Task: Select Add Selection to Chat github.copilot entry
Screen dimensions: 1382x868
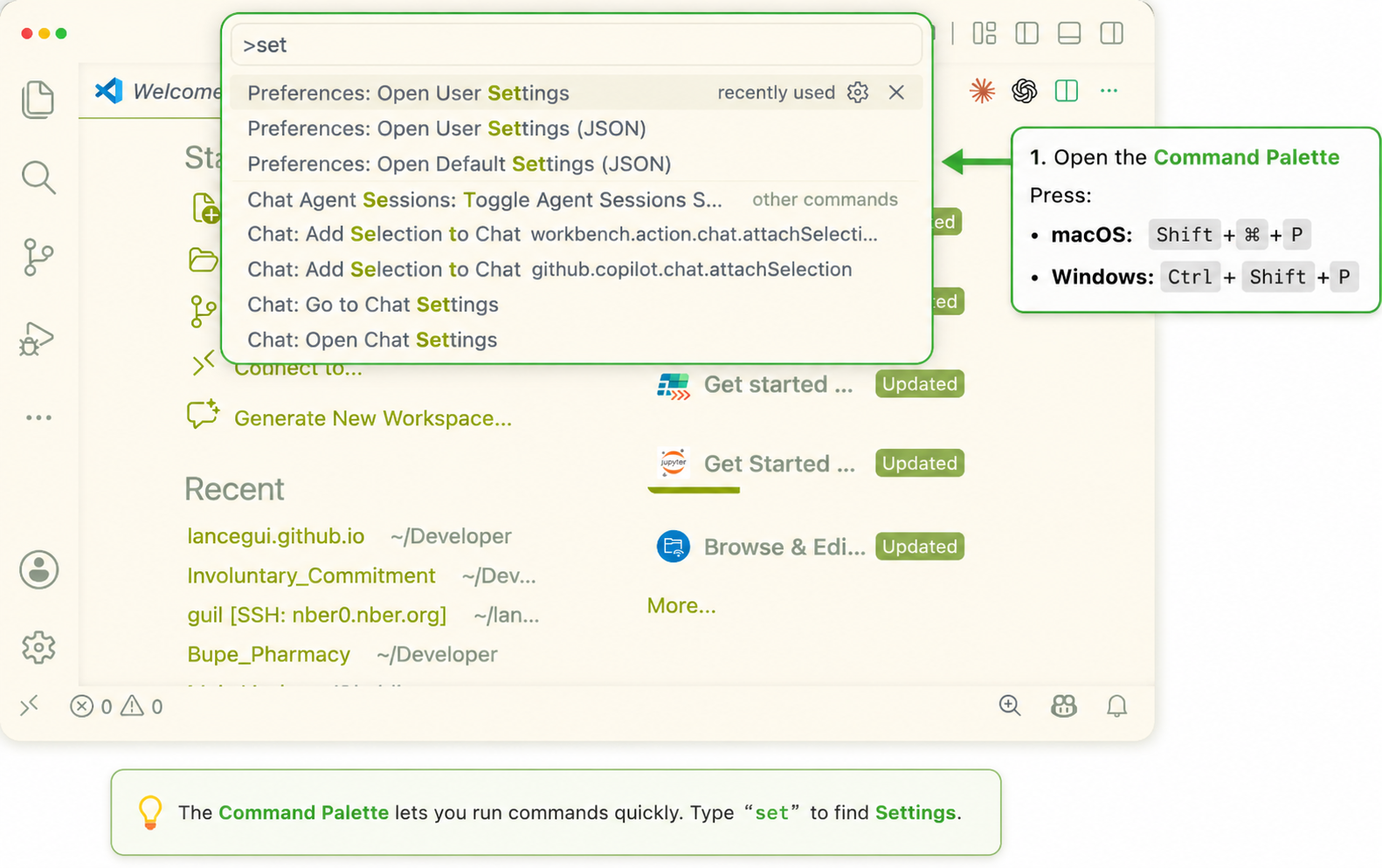Action: [577, 269]
